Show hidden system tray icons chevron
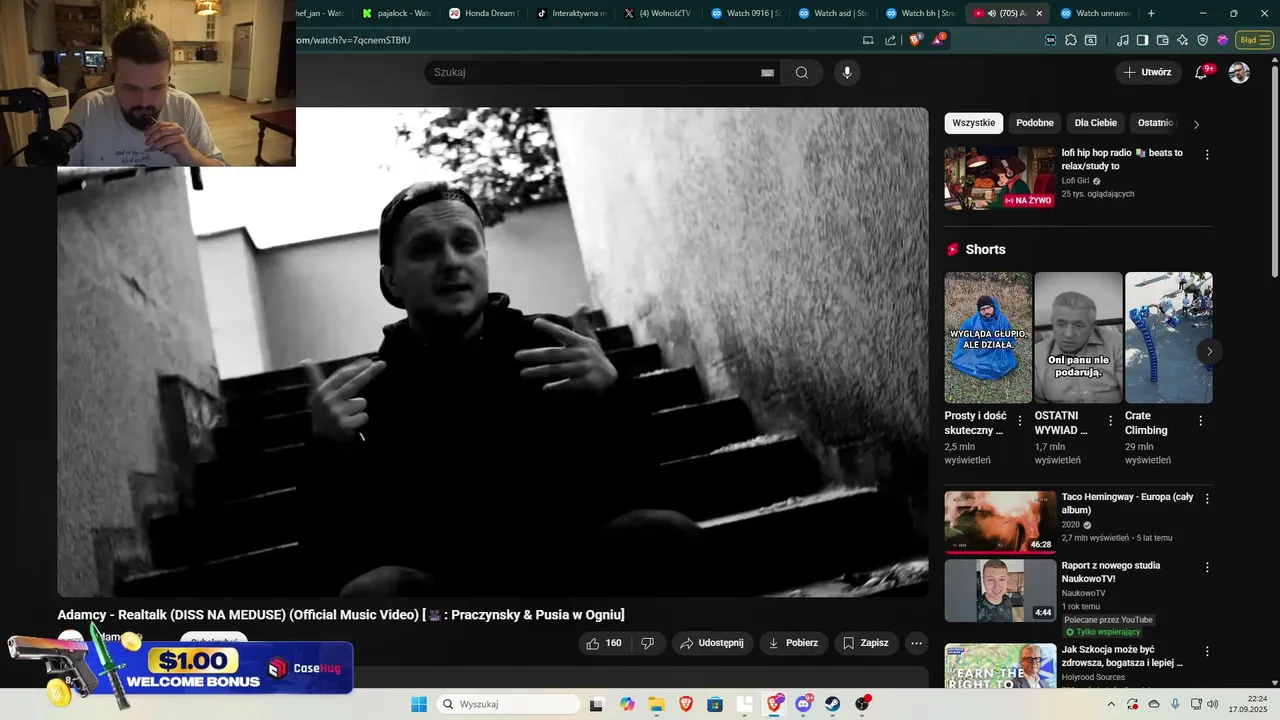The image size is (1280, 720). tap(1110, 704)
